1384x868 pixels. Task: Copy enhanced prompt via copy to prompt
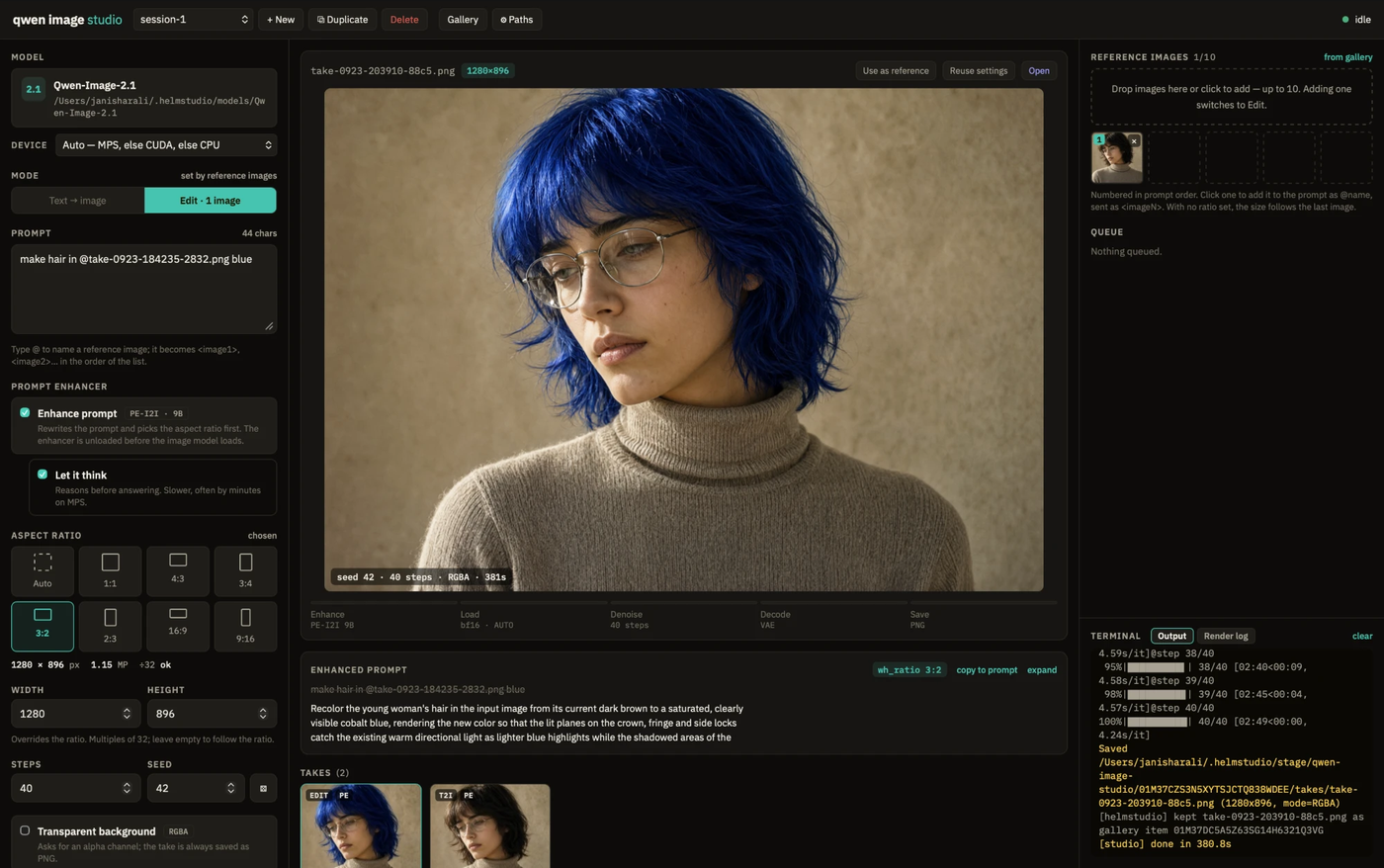[987, 670]
